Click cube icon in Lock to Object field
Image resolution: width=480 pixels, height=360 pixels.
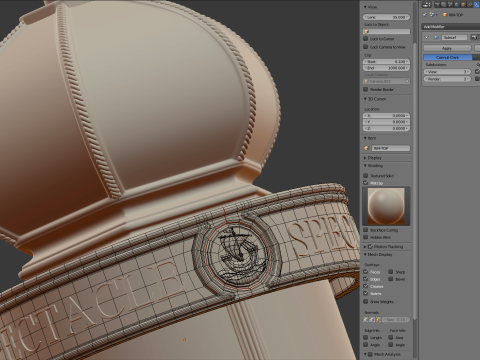point(367,31)
